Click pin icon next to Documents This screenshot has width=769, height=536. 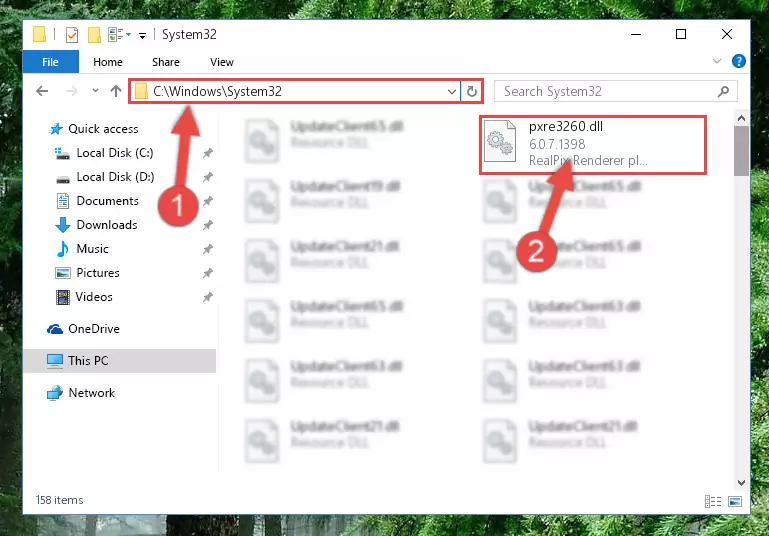coord(208,201)
